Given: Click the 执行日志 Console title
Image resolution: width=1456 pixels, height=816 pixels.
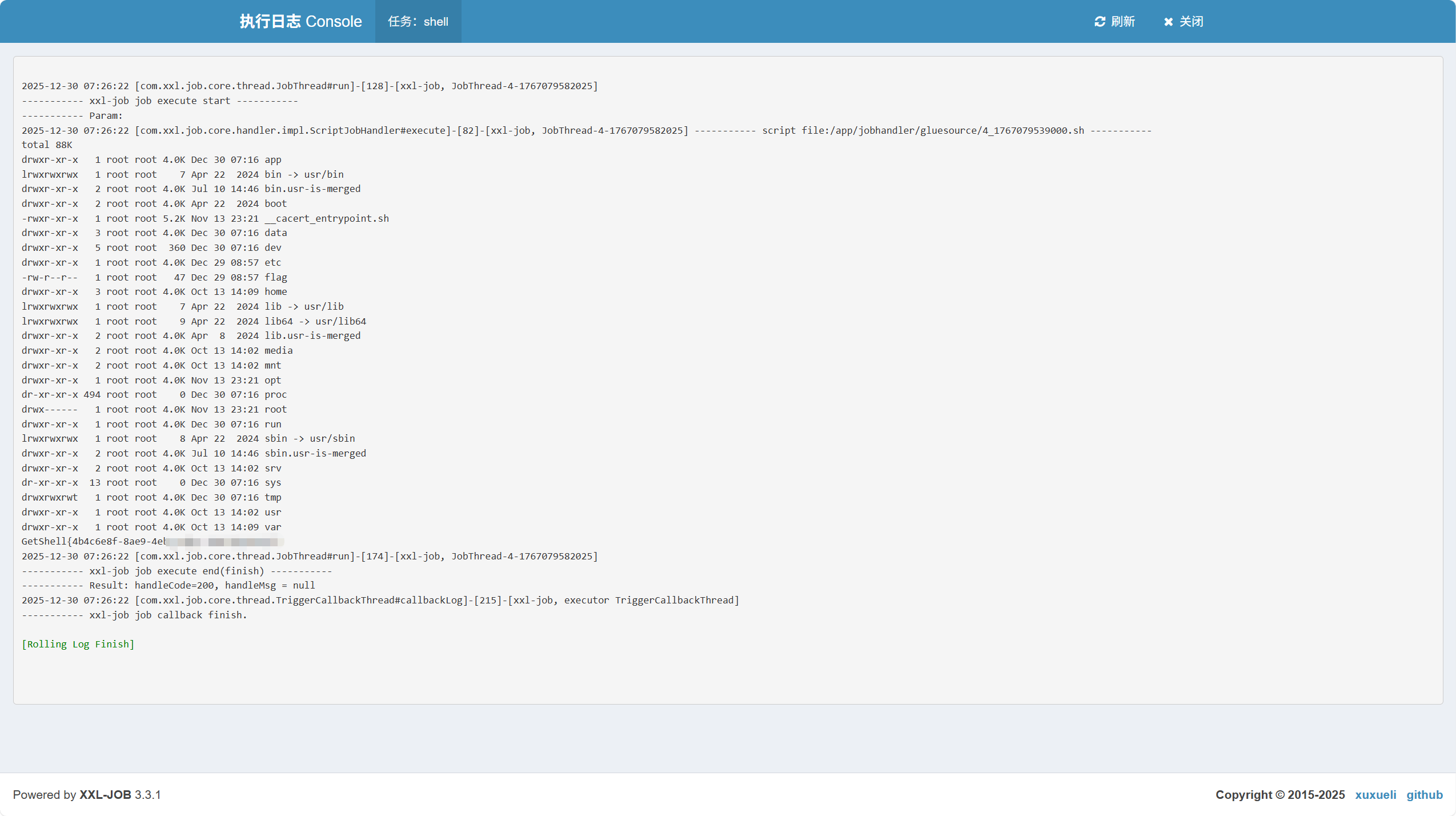Looking at the screenshot, I should [x=300, y=22].
